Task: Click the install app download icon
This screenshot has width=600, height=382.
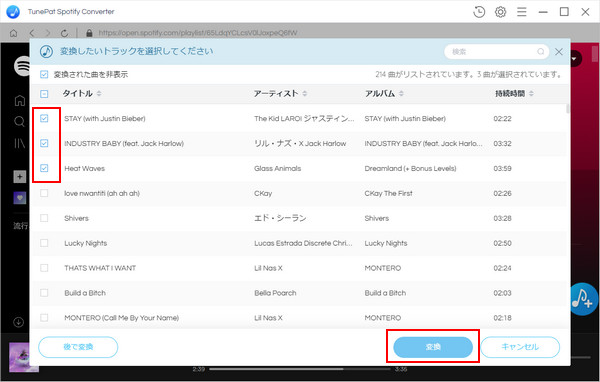Action: tap(18, 322)
